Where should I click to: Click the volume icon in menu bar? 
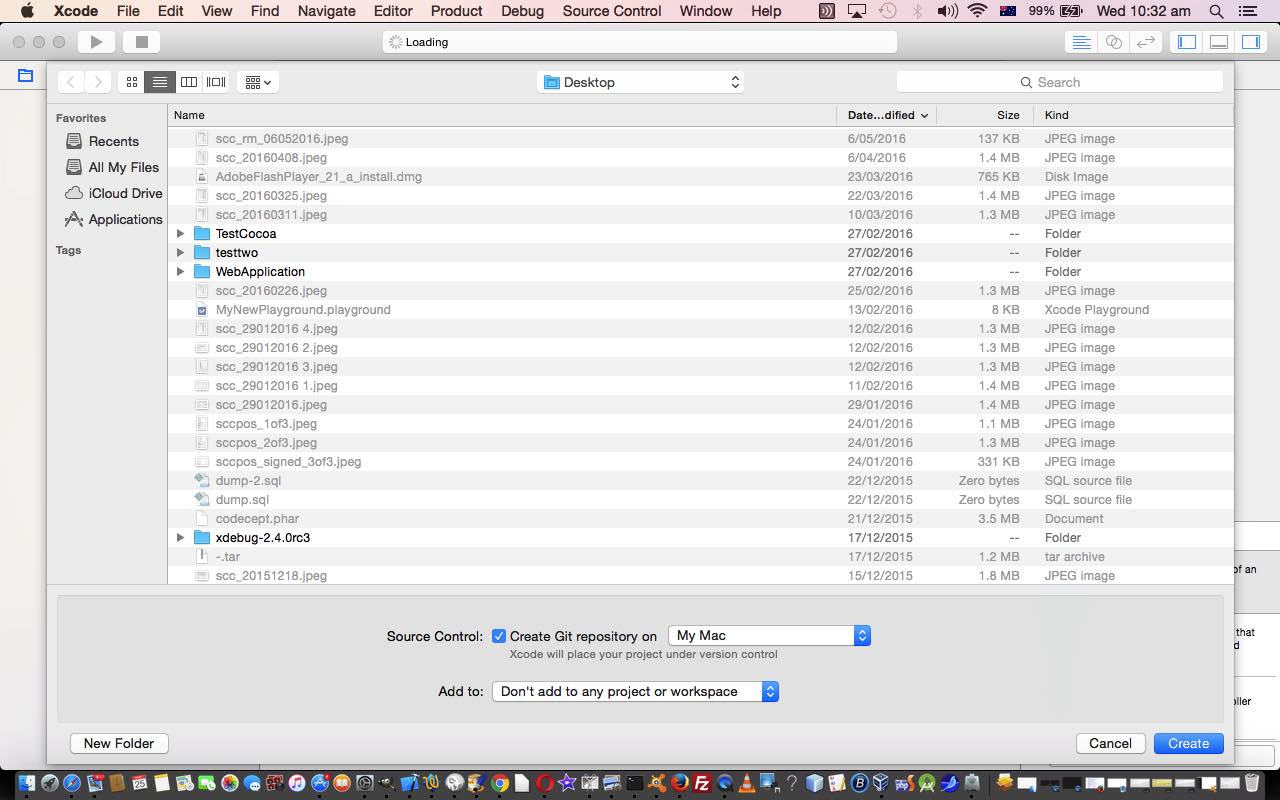[947, 11]
